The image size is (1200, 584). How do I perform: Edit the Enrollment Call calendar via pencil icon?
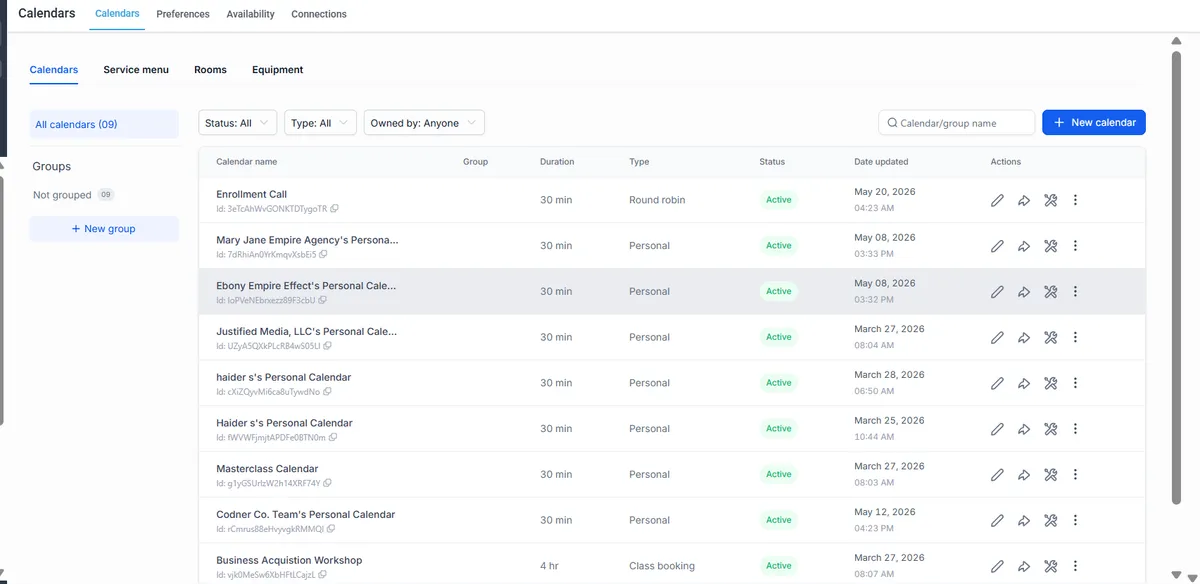coord(997,200)
